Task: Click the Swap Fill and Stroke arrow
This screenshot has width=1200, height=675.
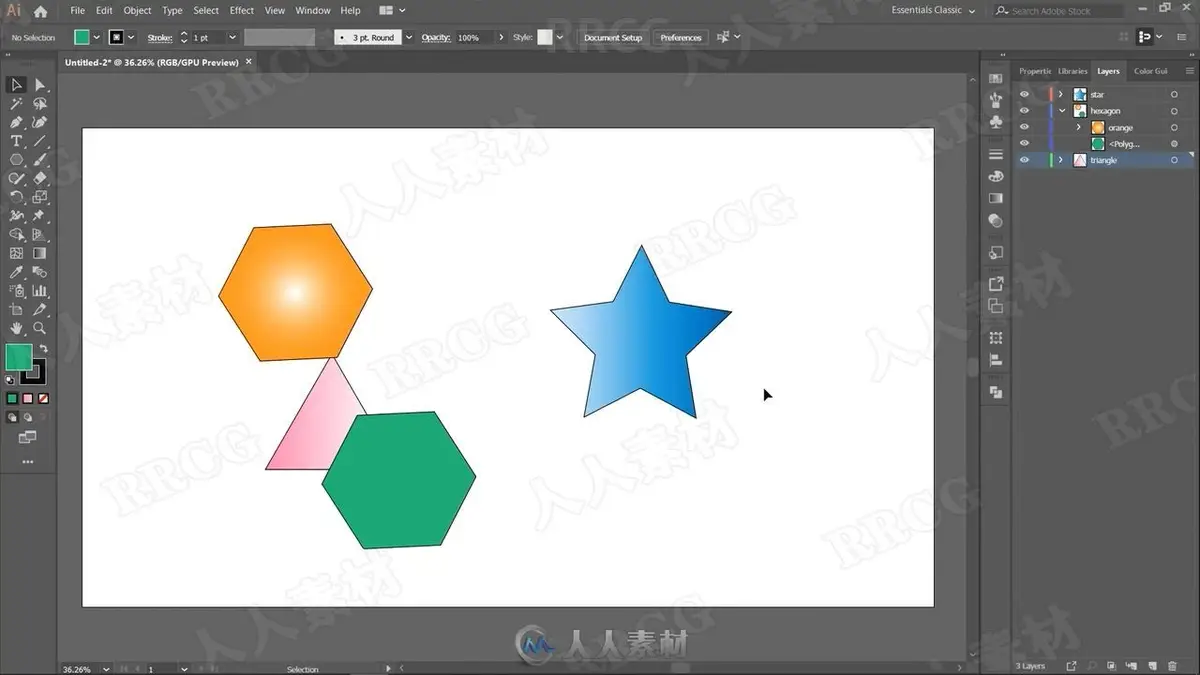Action: pyautogui.click(x=43, y=349)
